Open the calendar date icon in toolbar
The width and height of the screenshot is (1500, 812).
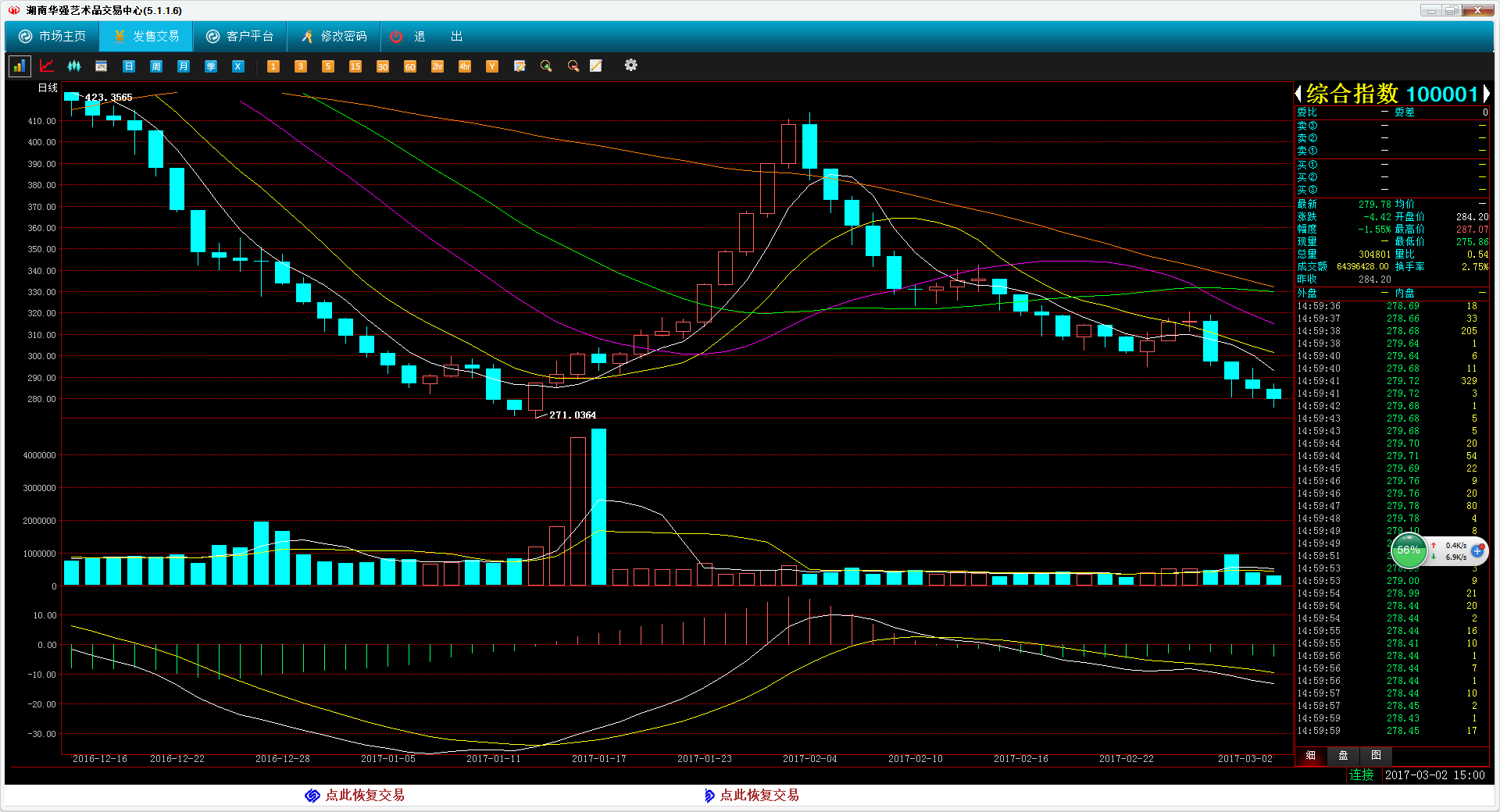coord(102,66)
